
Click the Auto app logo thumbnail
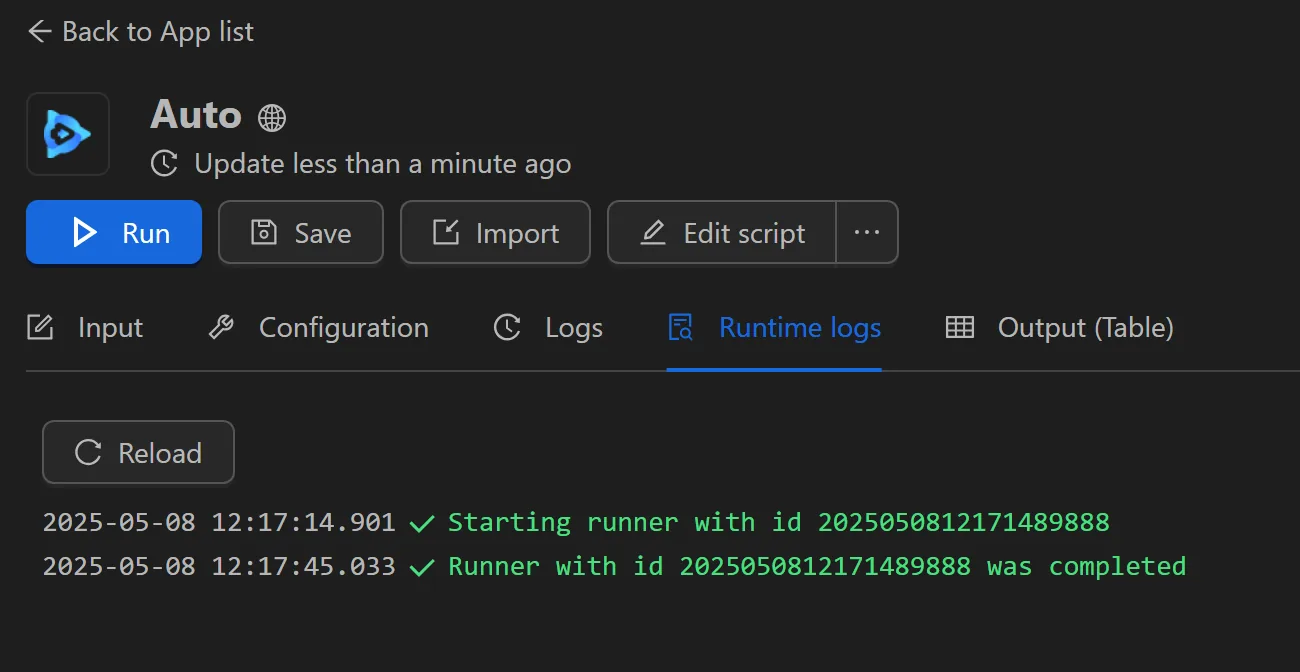pyautogui.click(x=68, y=134)
